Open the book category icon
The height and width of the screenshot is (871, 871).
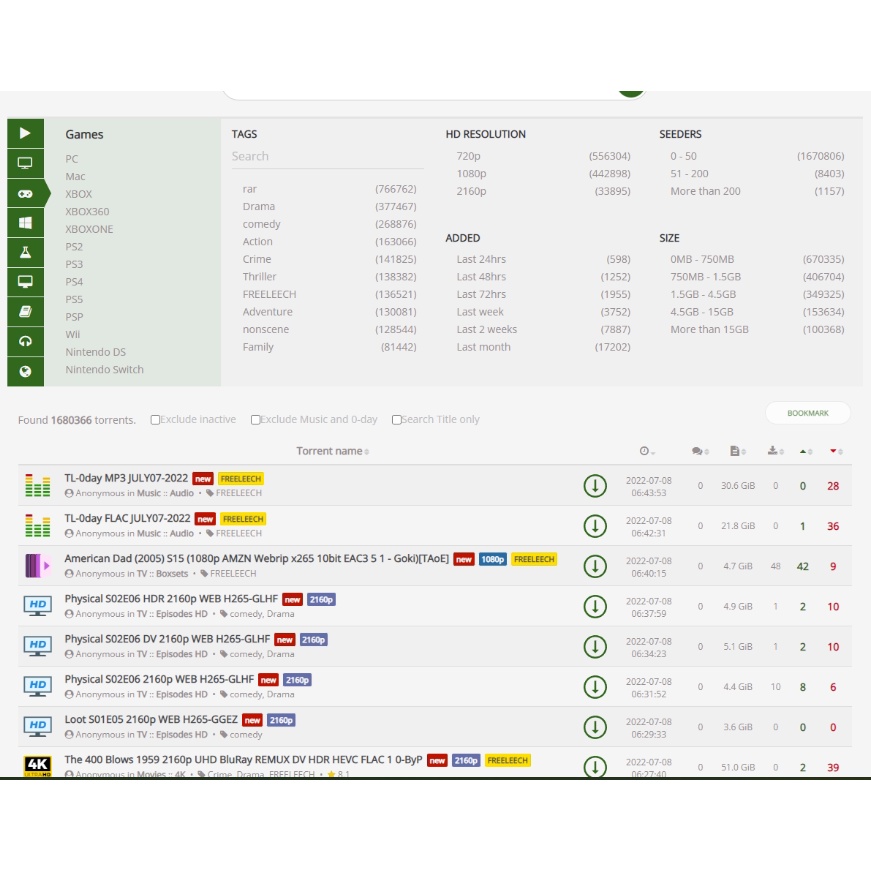coord(25,312)
